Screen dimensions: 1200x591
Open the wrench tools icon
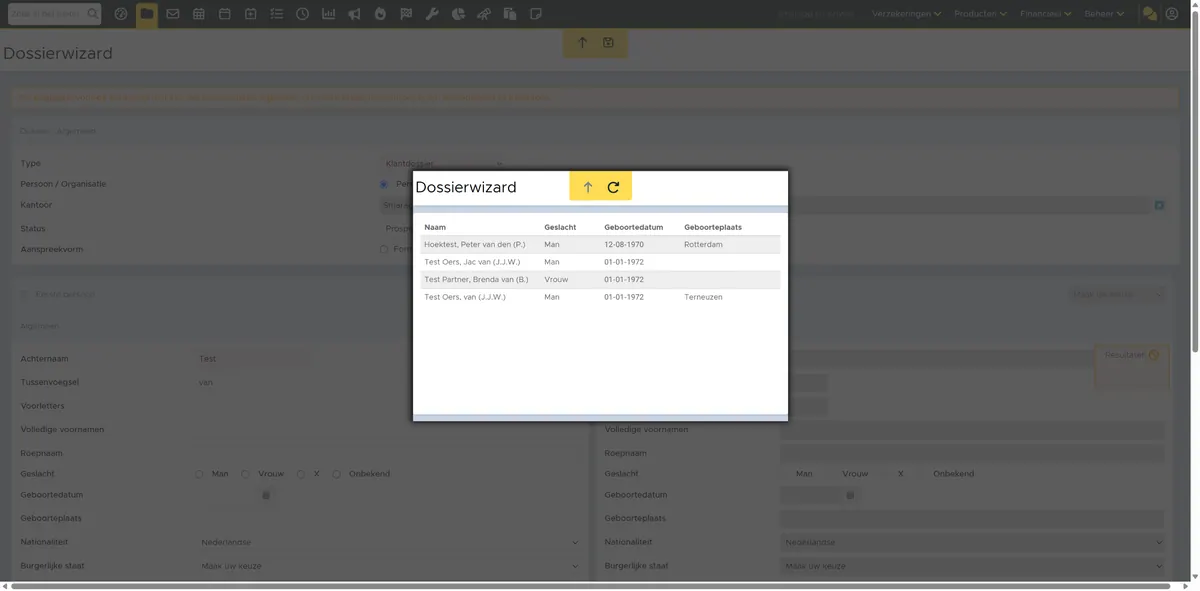point(432,14)
